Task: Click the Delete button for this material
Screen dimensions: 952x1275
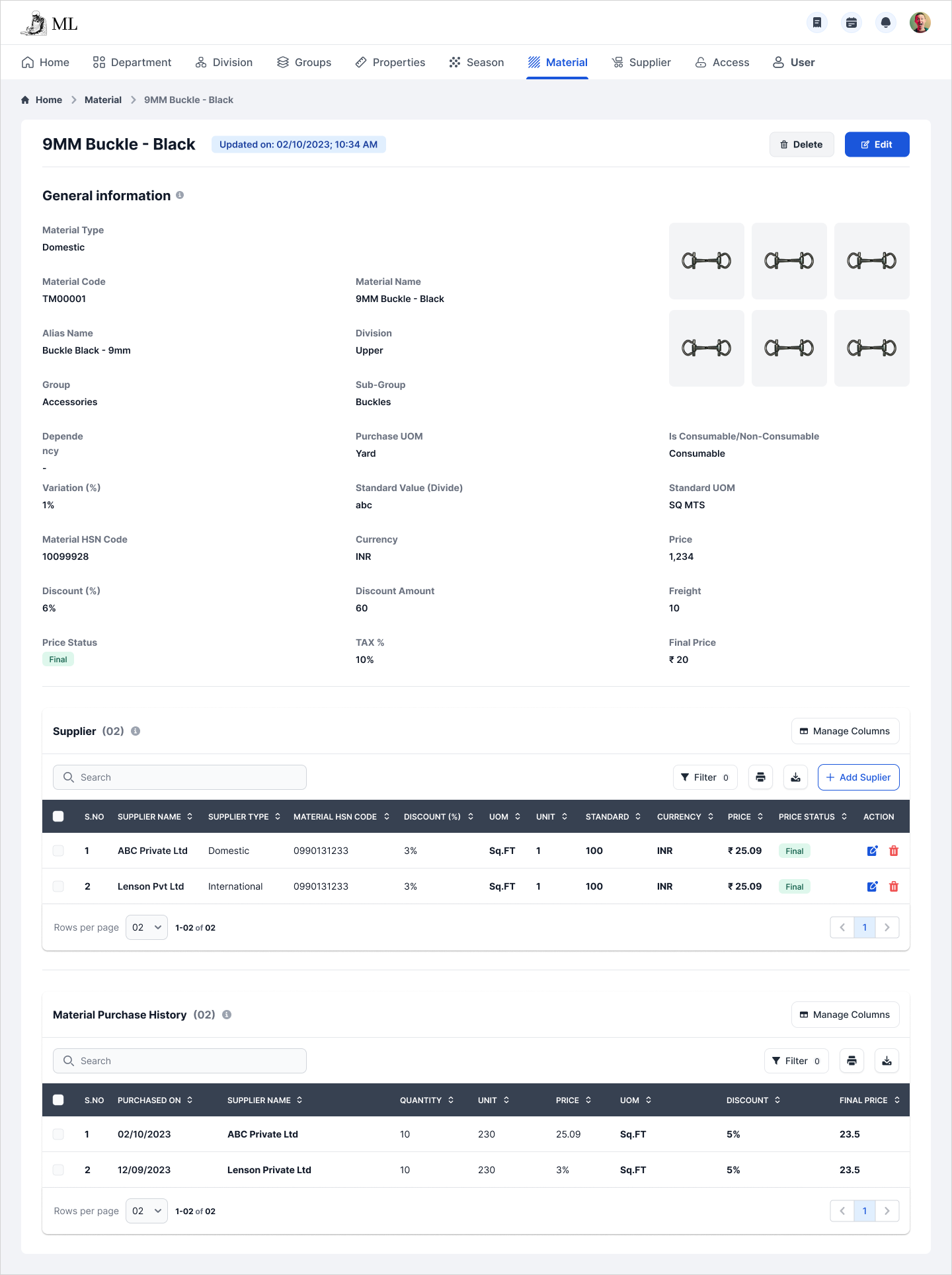Action: coord(801,144)
